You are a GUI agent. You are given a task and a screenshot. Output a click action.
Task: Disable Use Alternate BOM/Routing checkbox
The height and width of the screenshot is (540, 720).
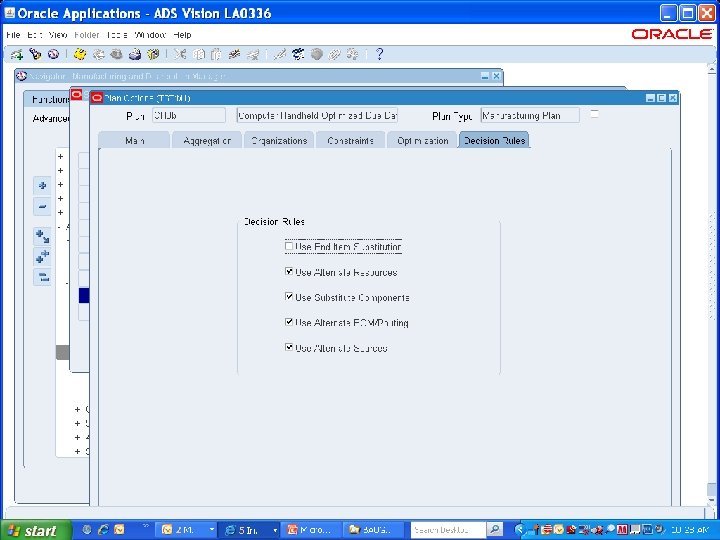pyautogui.click(x=289, y=322)
